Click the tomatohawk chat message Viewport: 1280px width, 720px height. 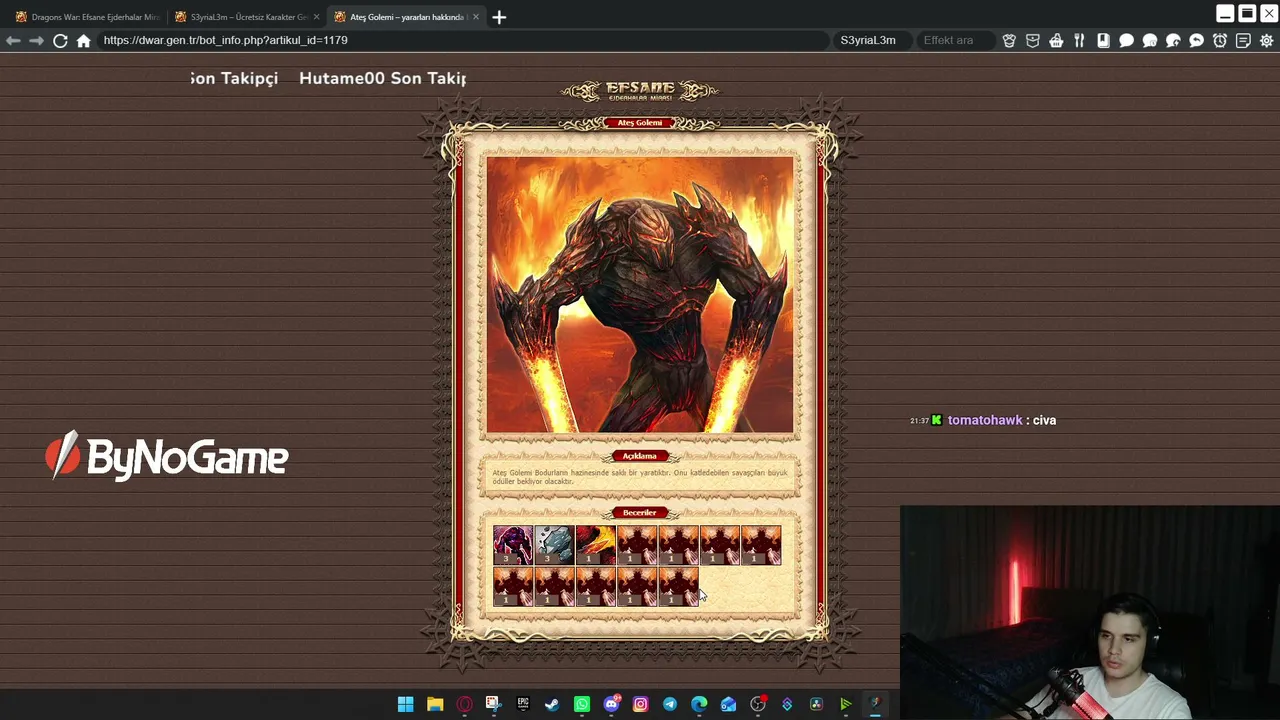tap(983, 420)
